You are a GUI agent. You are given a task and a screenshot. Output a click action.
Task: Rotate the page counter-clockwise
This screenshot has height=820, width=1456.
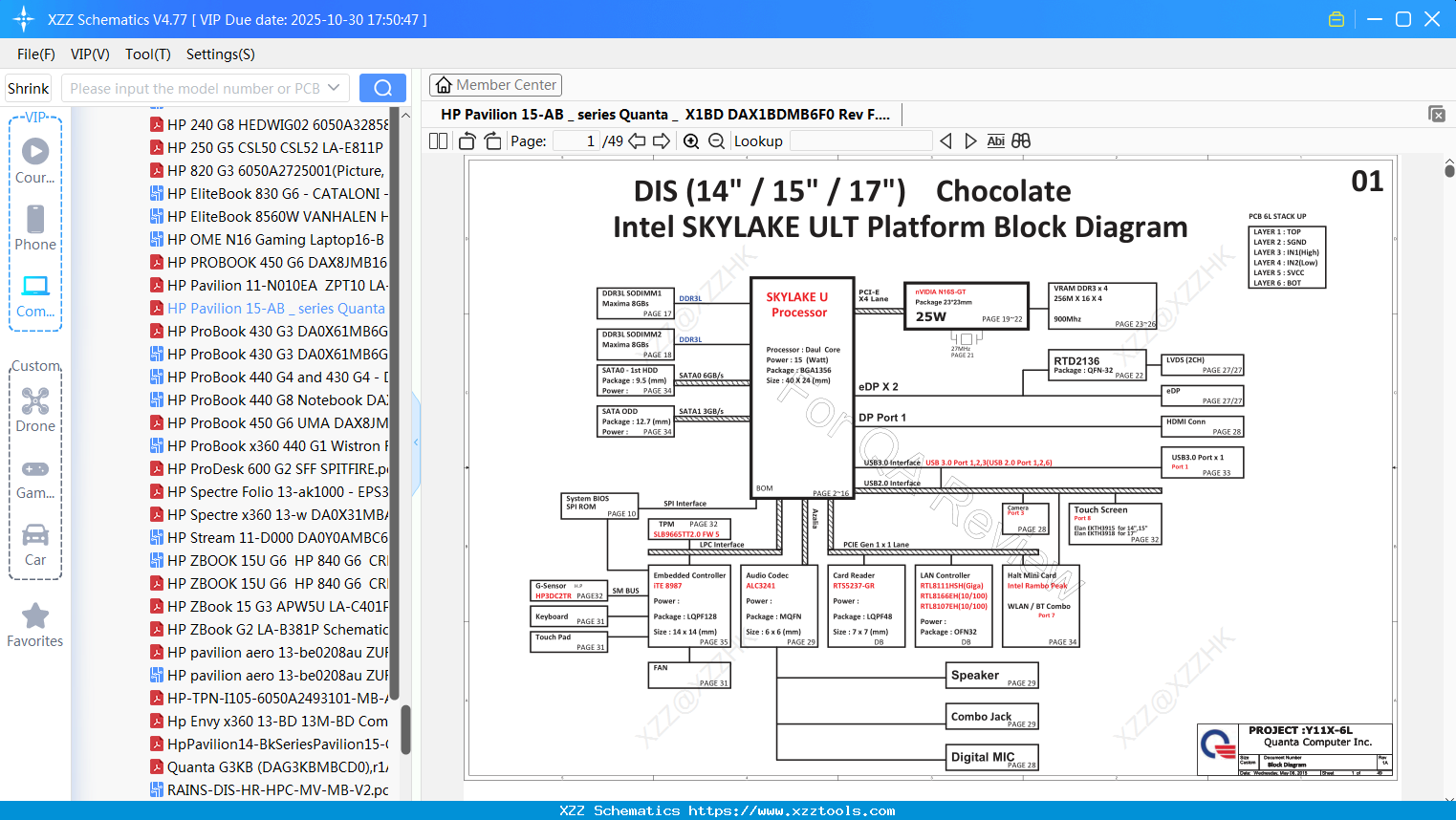(x=467, y=140)
